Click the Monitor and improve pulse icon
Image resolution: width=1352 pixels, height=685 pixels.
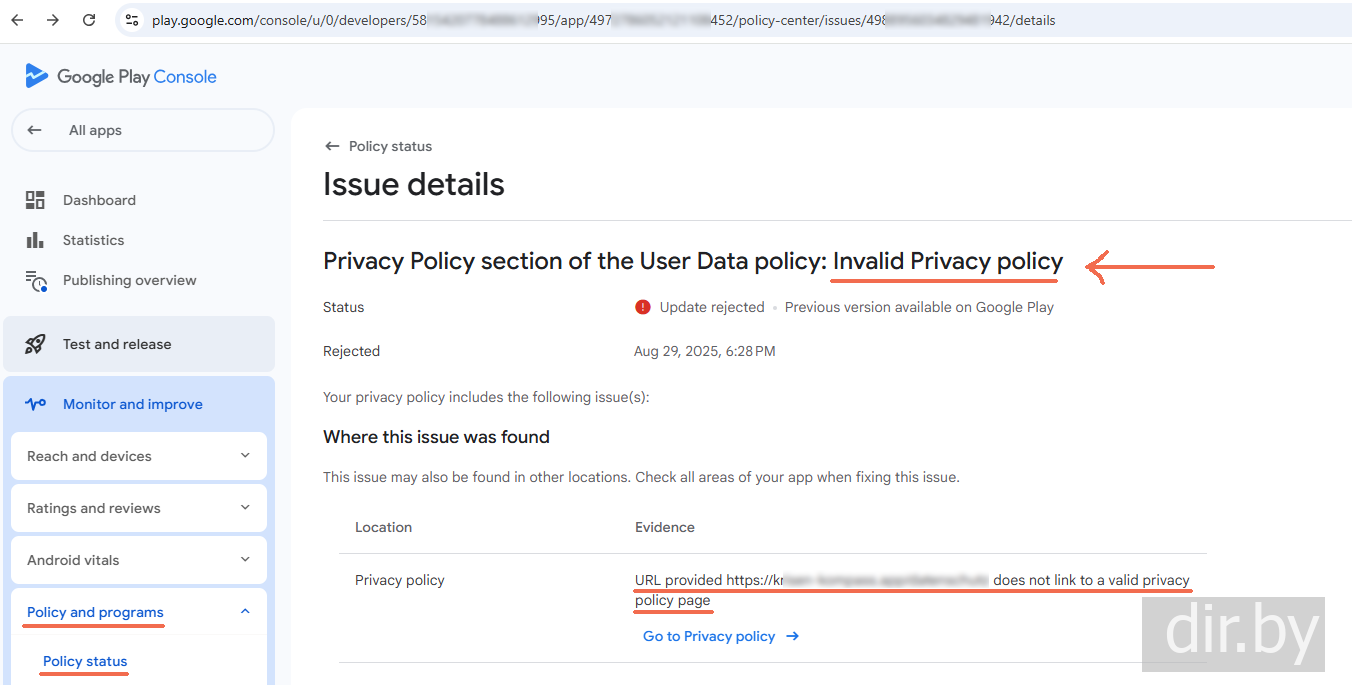(36, 404)
